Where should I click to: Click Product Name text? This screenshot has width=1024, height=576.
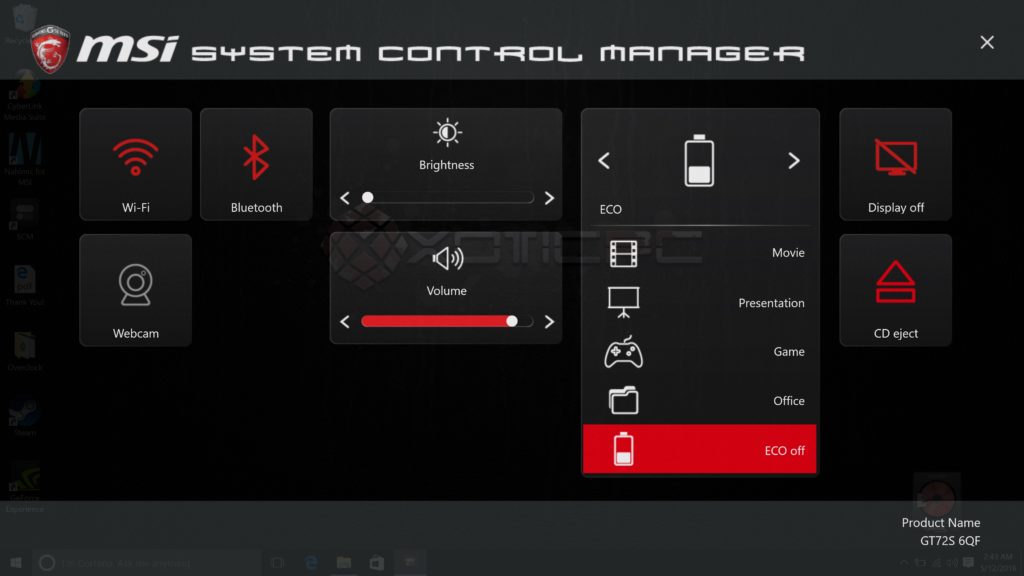coord(940,522)
